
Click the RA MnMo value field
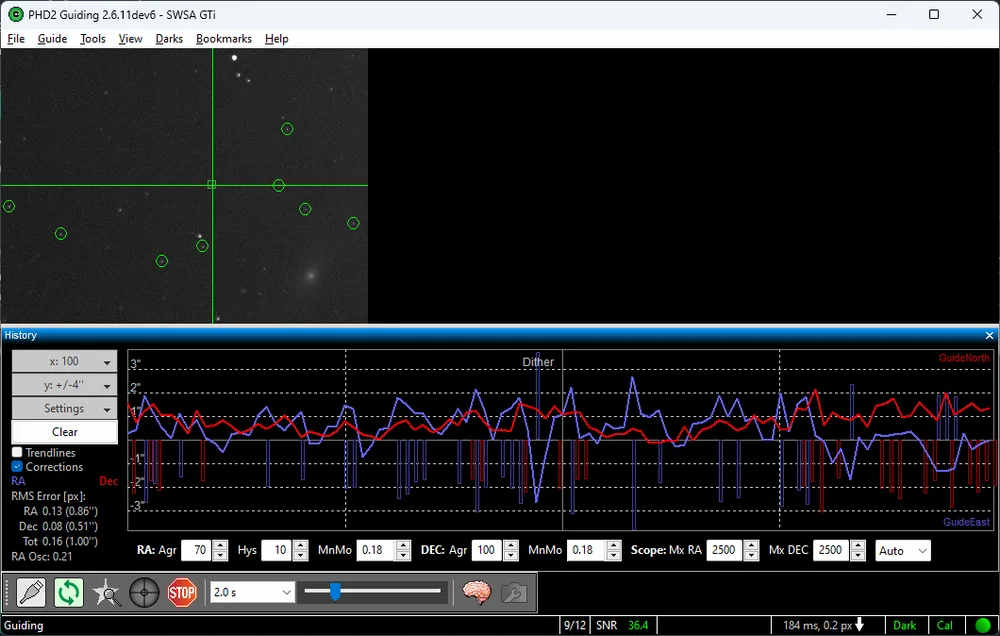point(376,550)
